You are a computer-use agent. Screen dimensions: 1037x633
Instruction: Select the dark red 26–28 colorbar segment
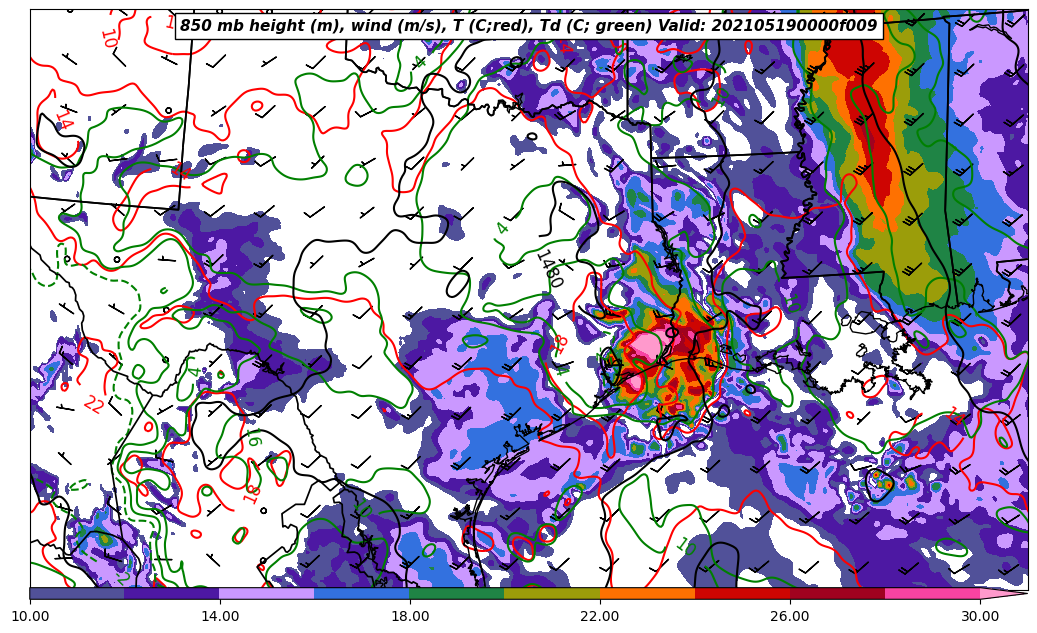tap(837, 593)
